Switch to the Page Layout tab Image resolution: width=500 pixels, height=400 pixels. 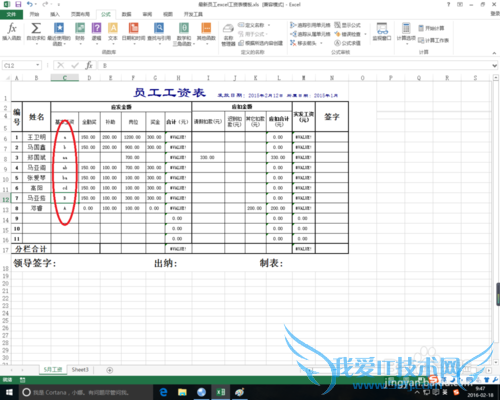[80, 14]
